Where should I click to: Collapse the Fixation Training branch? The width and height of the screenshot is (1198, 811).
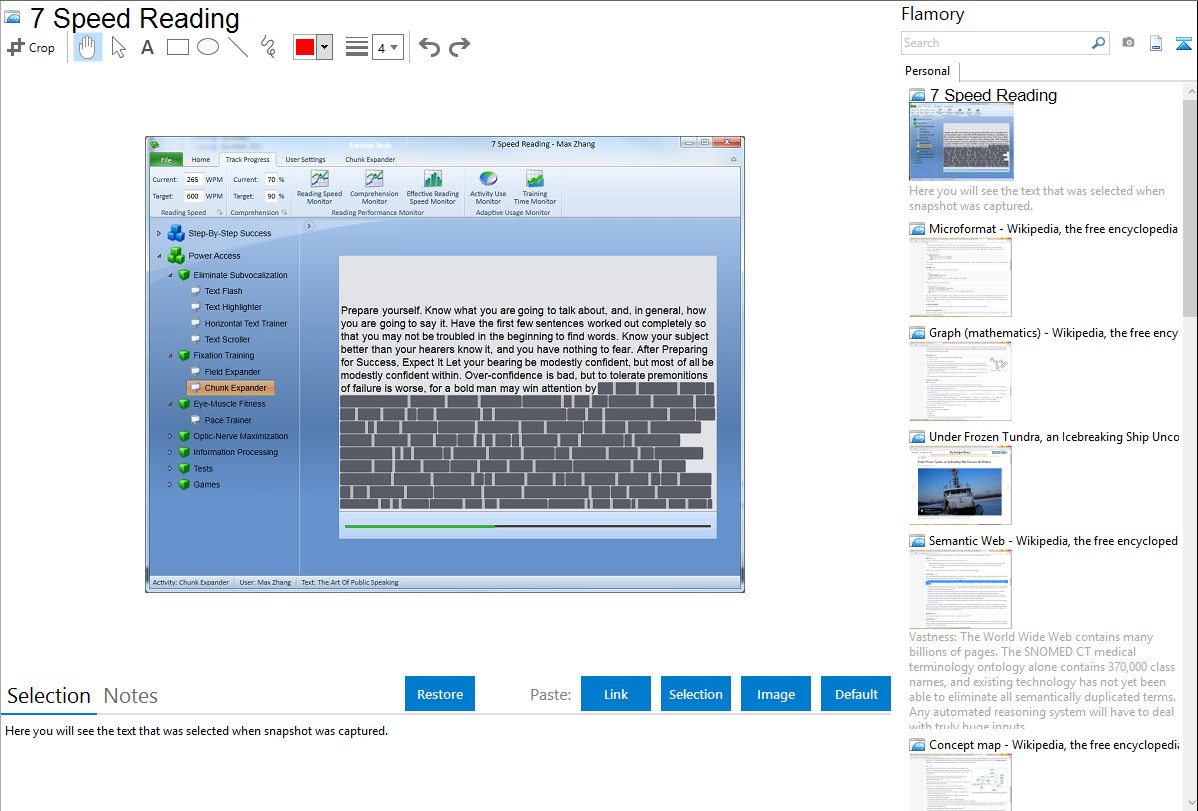(x=170, y=355)
